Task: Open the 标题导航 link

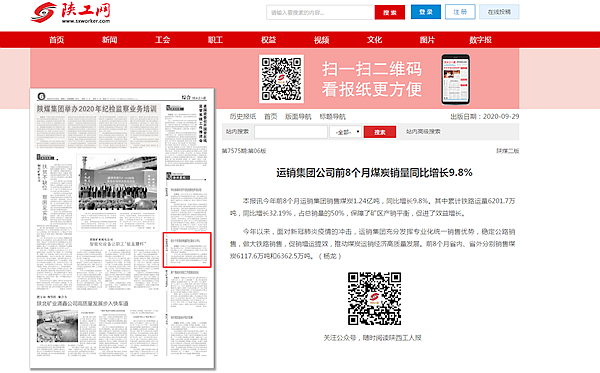Action: [x=333, y=117]
